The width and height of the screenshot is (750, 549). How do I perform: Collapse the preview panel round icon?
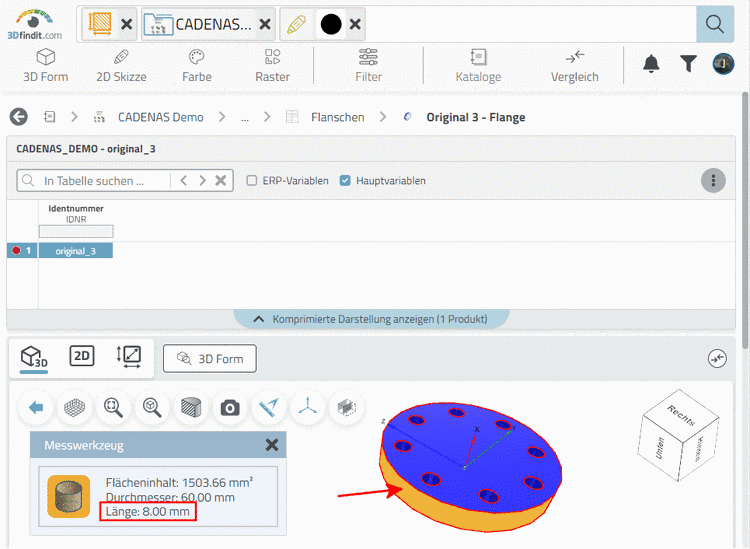click(717, 359)
